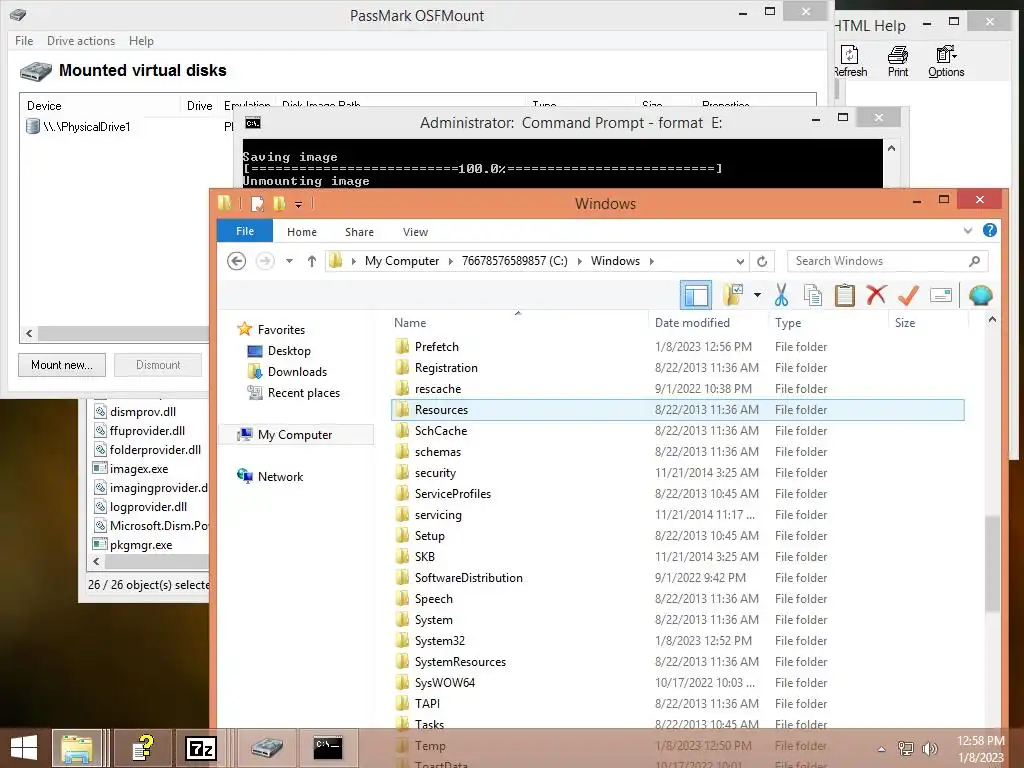This screenshot has height=768, width=1024.
Task: Click the Paste clipboard icon
Action: coord(844,295)
